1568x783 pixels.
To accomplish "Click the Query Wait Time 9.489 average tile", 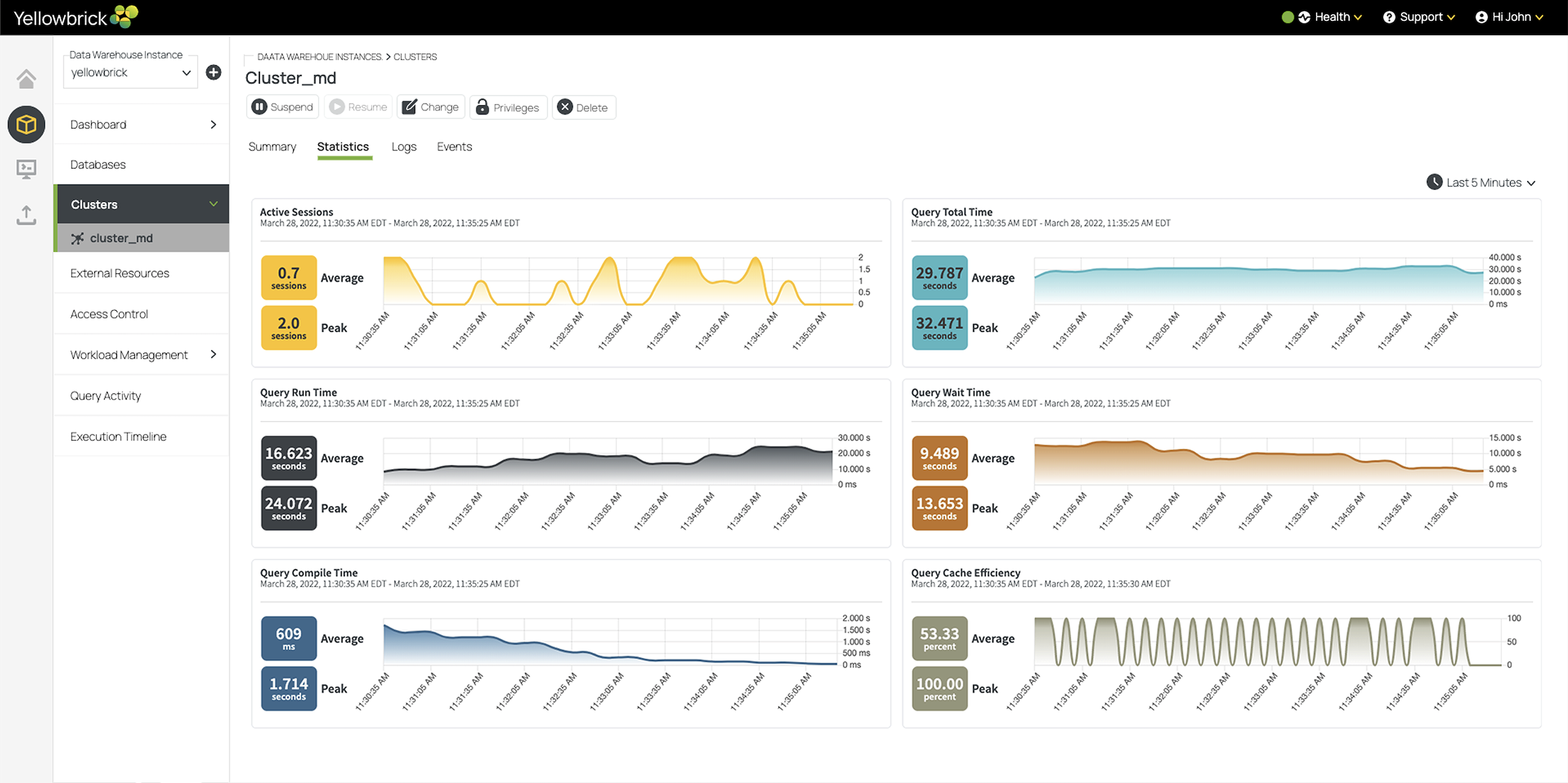I will 940,458.
